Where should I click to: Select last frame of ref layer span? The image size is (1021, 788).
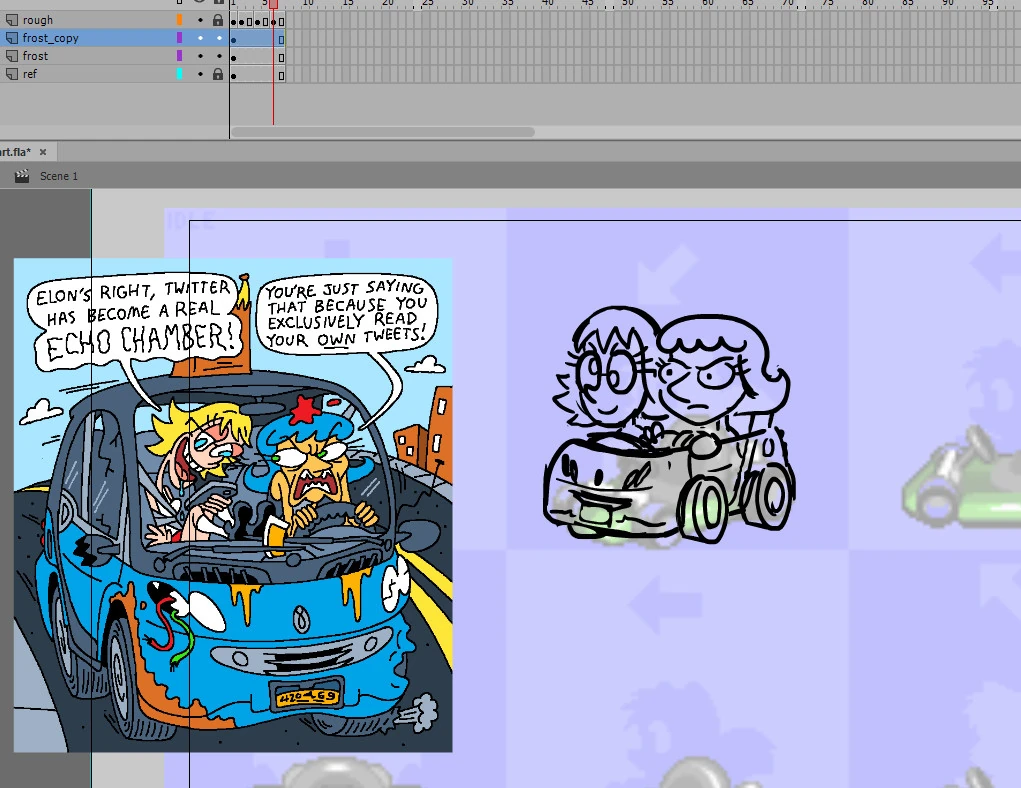[x=281, y=76]
